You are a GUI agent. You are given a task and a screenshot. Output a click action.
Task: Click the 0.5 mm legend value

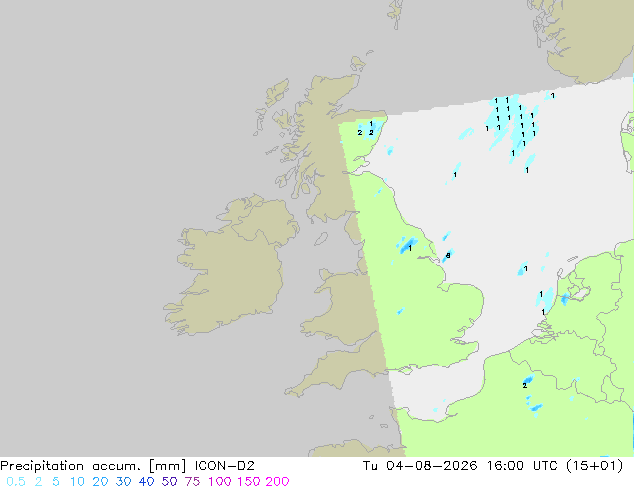click(x=16, y=482)
